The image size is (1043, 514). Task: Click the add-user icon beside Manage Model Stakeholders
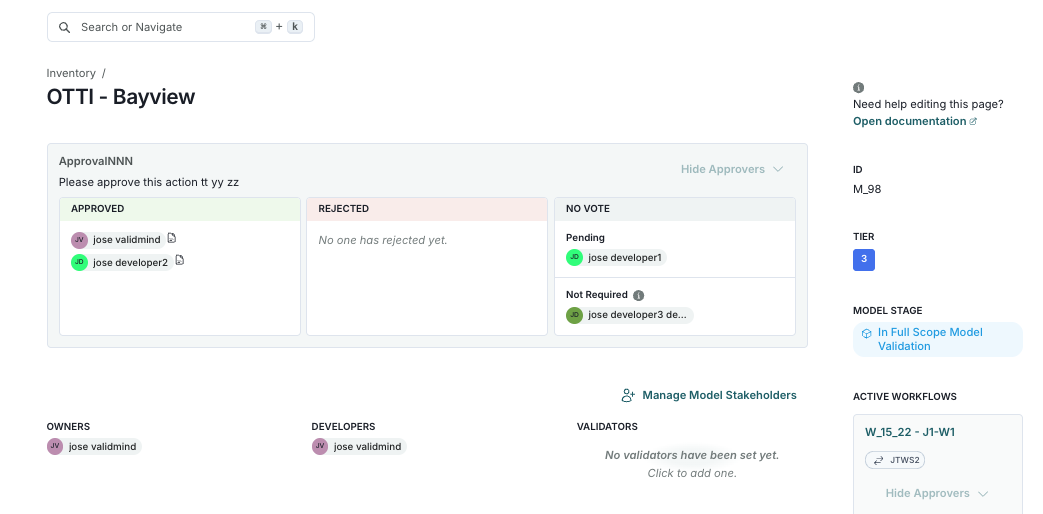(x=628, y=395)
